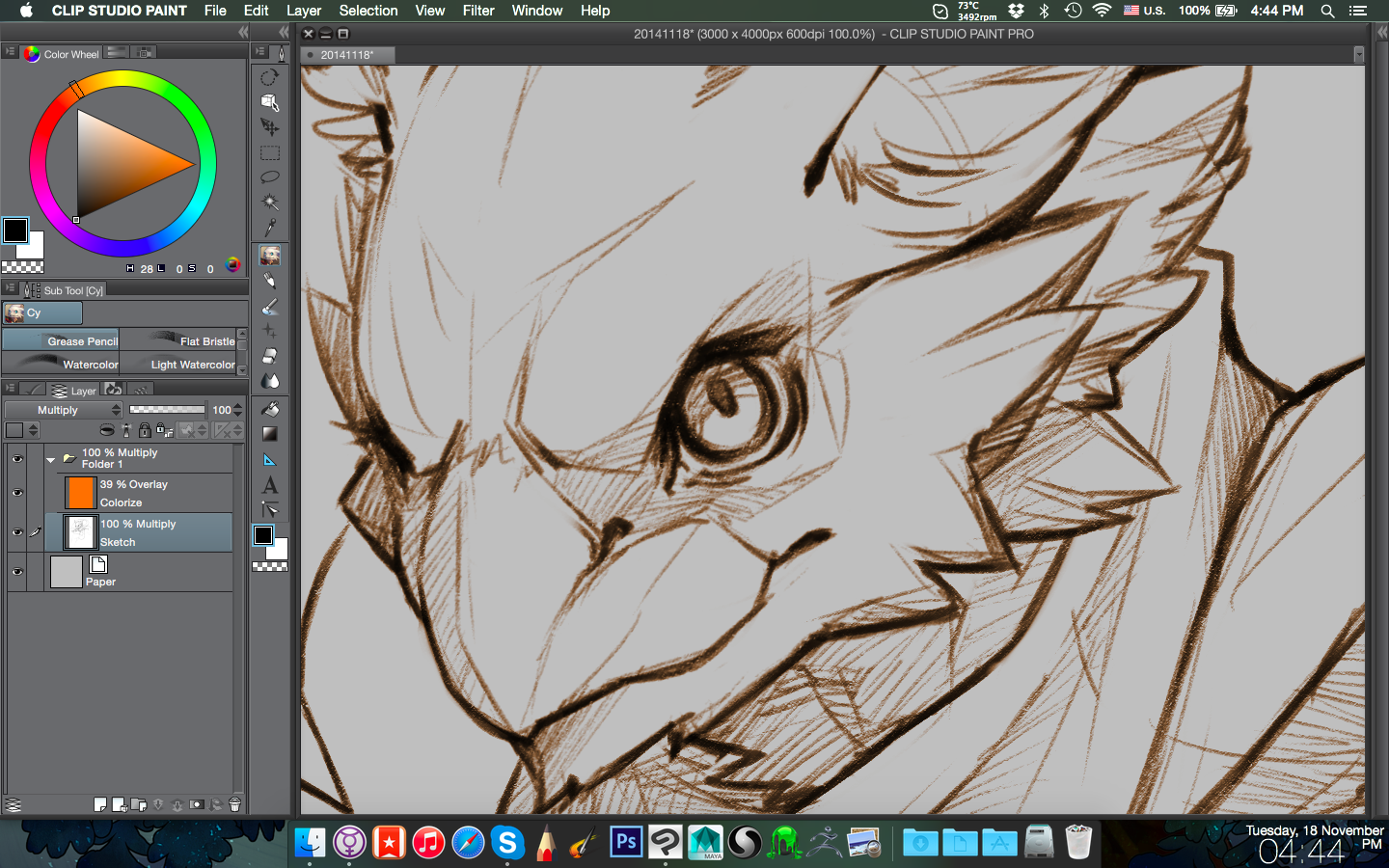Image resolution: width=1389 pixels, height=868 pixels.
Task: Open the layer color palette dropdown
Action: point(22,430)
